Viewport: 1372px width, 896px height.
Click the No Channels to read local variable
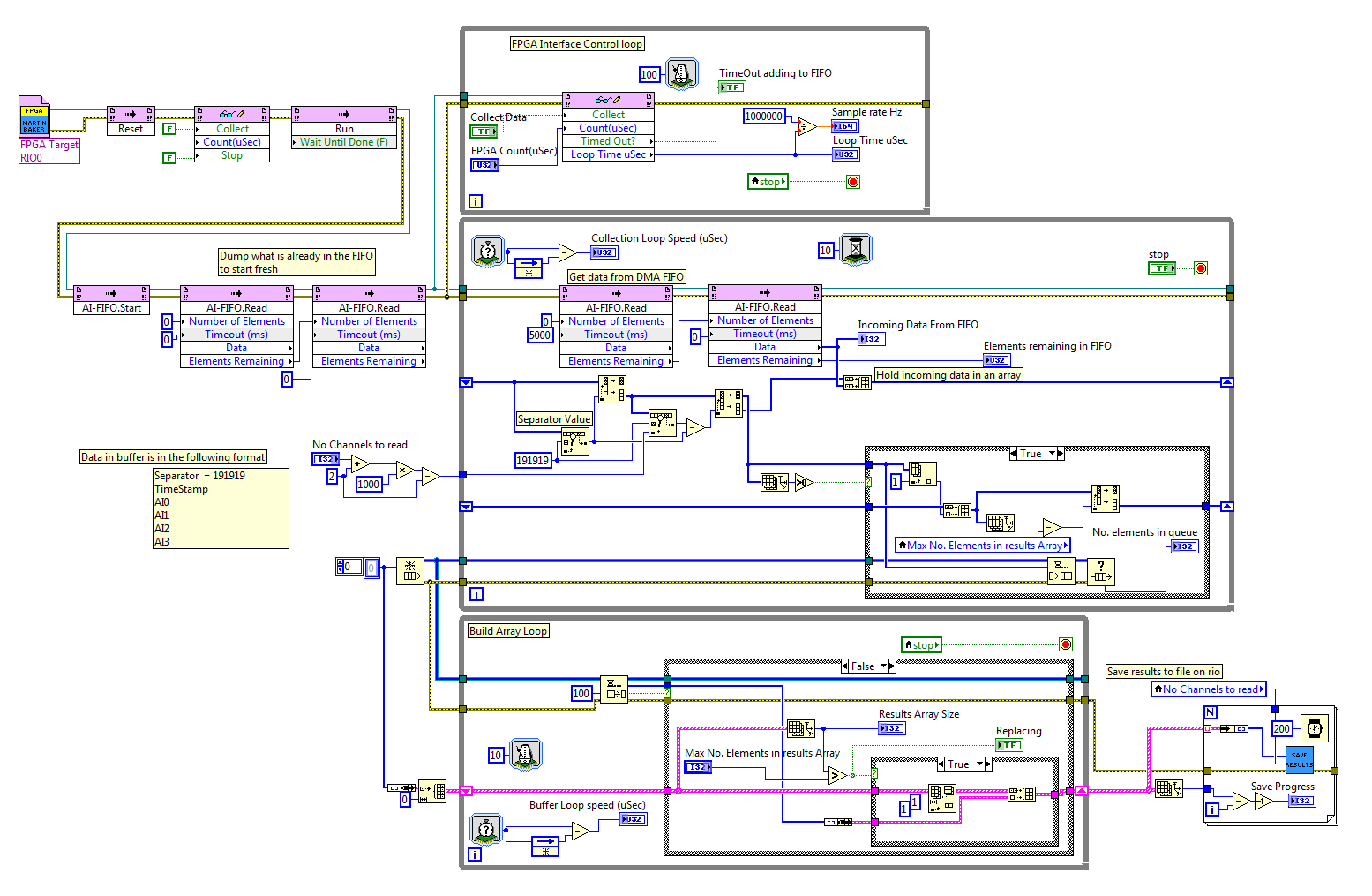(x=1209, y=689)
